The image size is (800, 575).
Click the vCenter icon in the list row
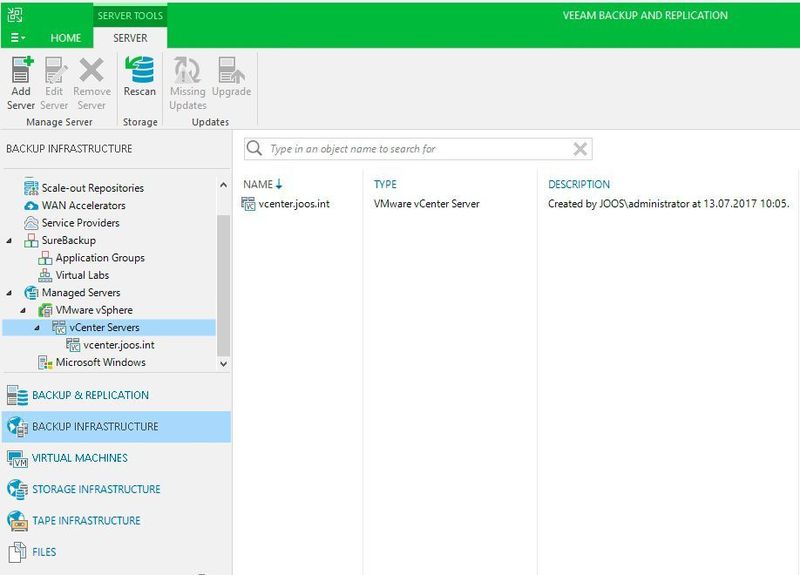point(248,204)
